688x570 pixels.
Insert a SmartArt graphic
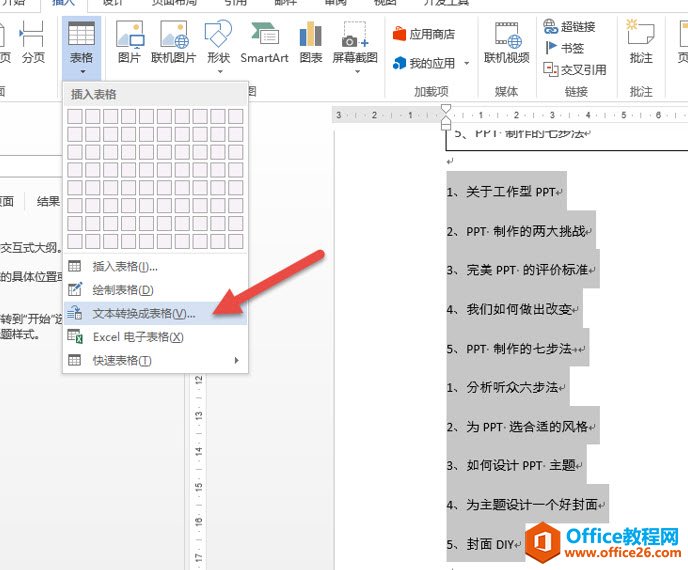pyautogui.click(x=264, y=42)
